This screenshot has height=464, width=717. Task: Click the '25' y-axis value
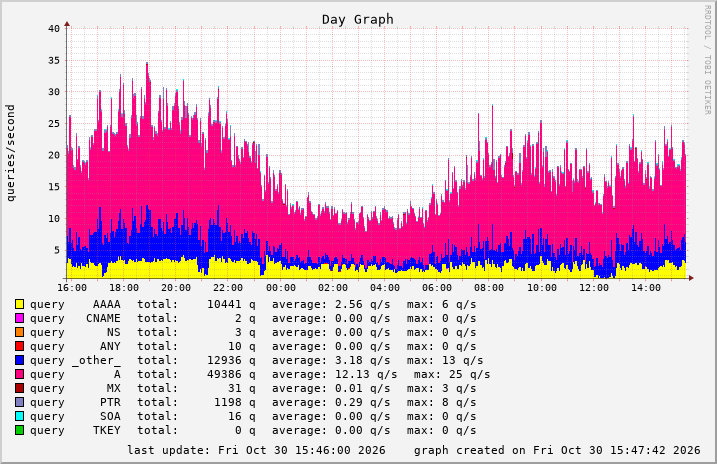coord(54,123)
